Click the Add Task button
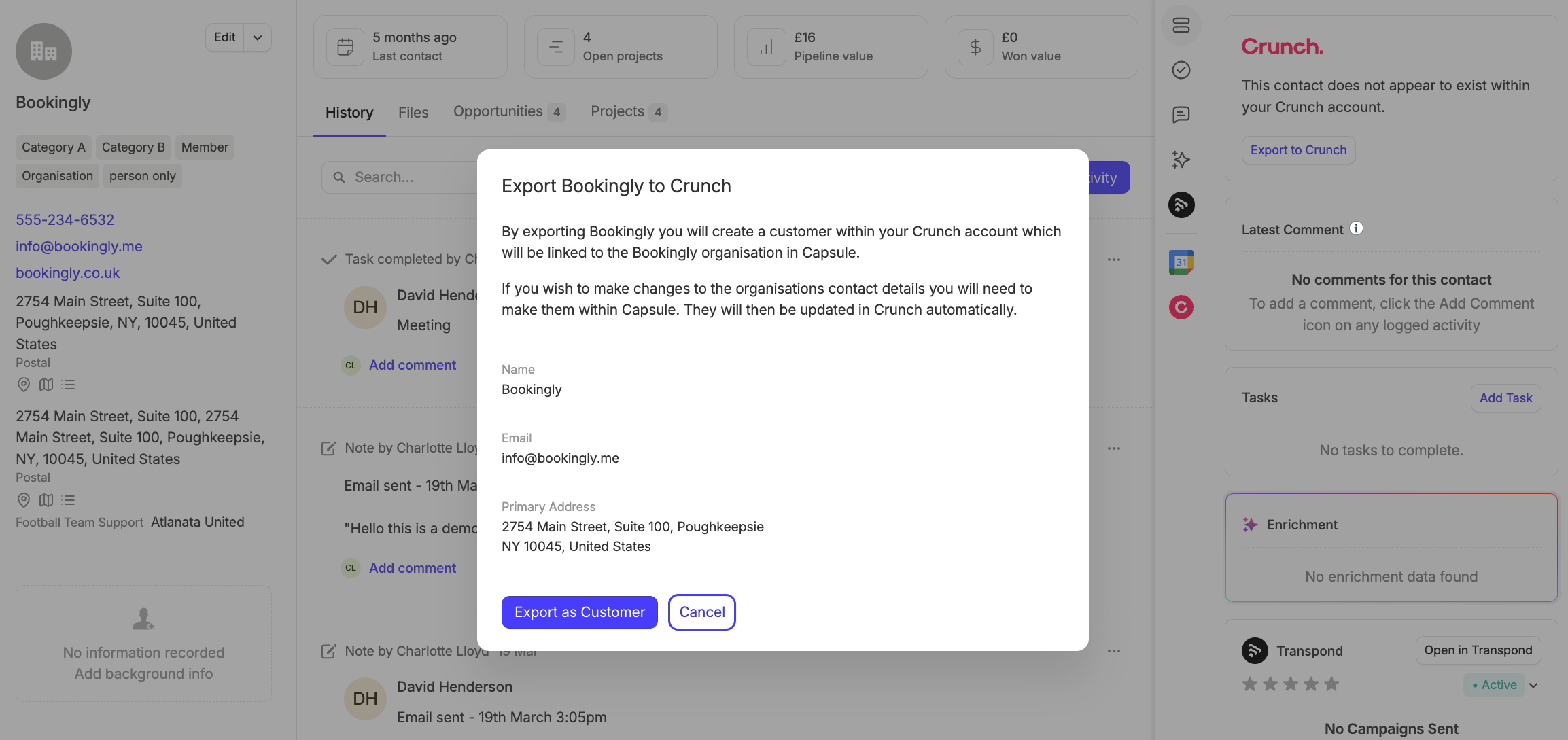This screenshot has width=1568, height=740. point(1505,398)
